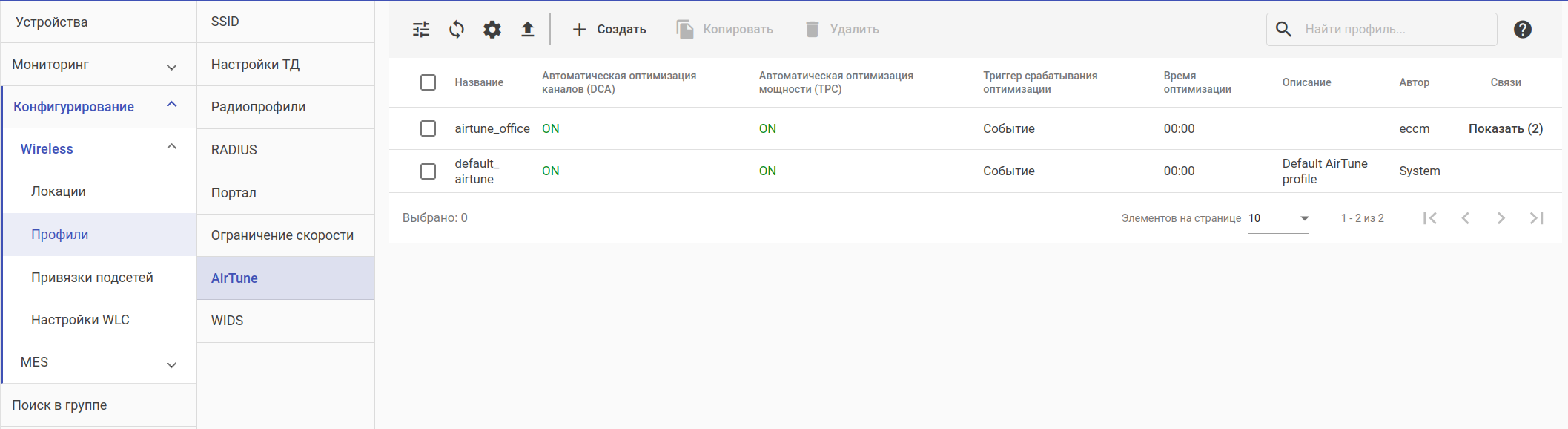Jump to the first page icon

click(x=1430, y=218)
